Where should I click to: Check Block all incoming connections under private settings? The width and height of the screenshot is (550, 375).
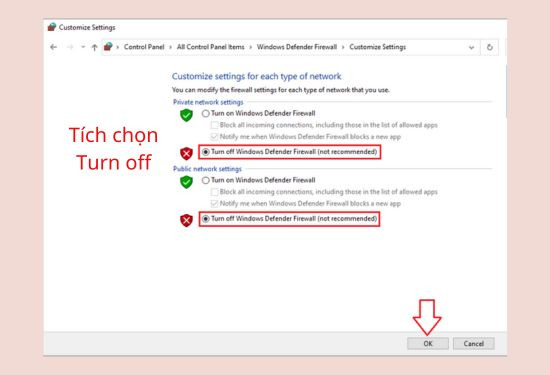214,125
